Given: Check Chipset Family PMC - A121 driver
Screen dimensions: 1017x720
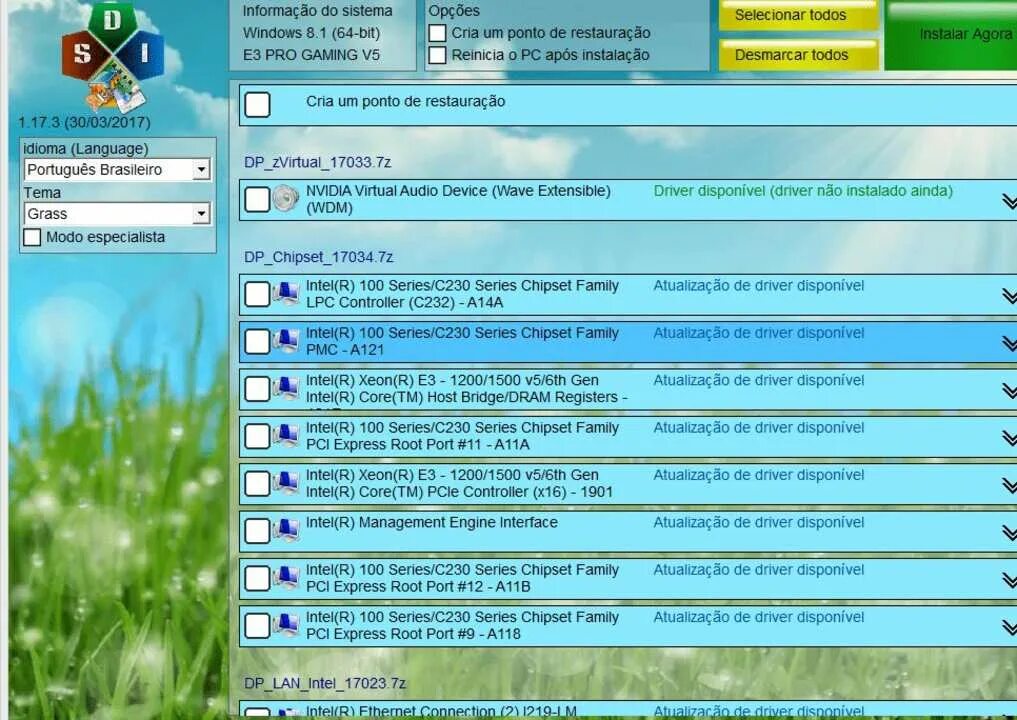Looking at the screenshot, I should [x=257, y=341].
